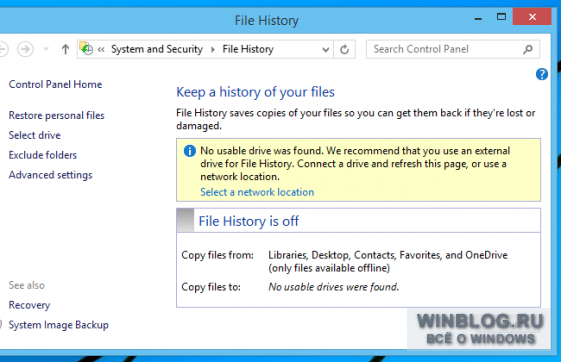The height and width of the screenshot is (362, 561).
Task: Open Recovery under See also
Action: click(29, 305)
